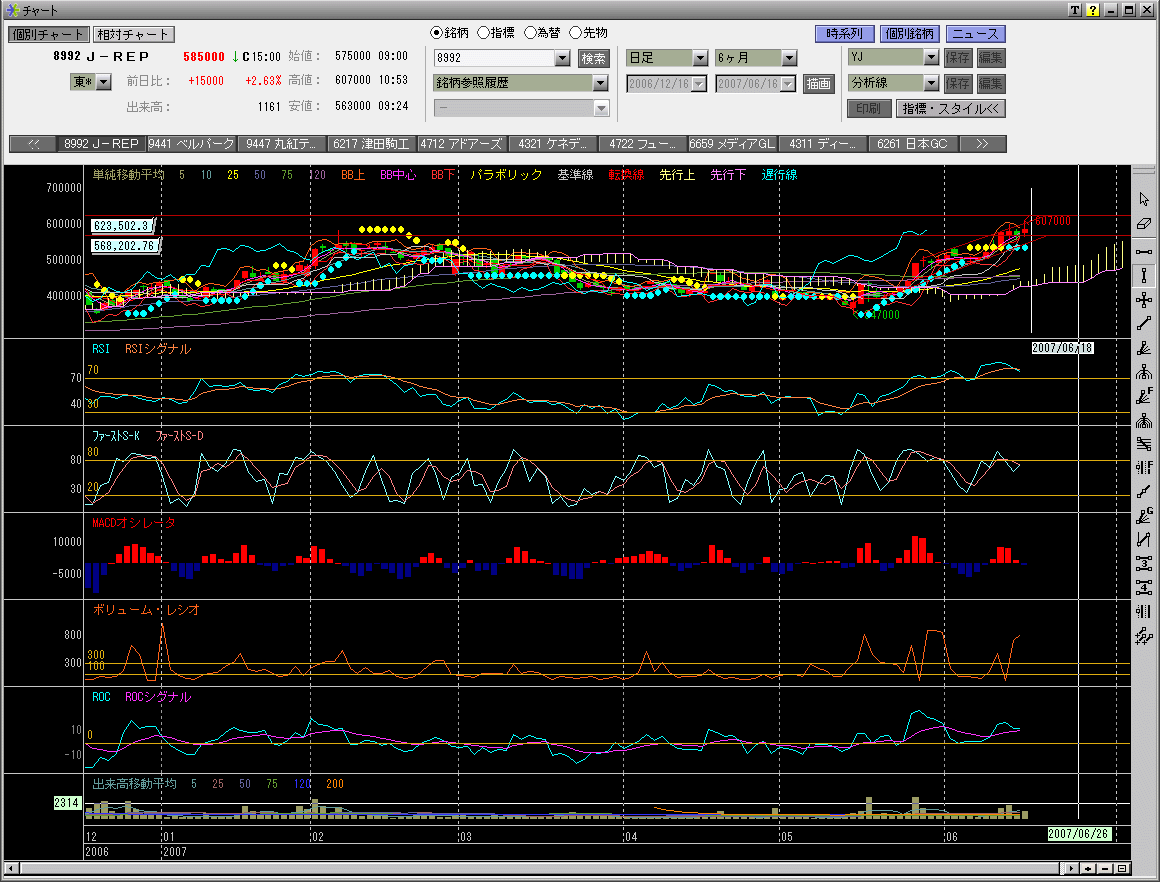
Task: Choose the 先物 radio option
Action: coord(576,33)
